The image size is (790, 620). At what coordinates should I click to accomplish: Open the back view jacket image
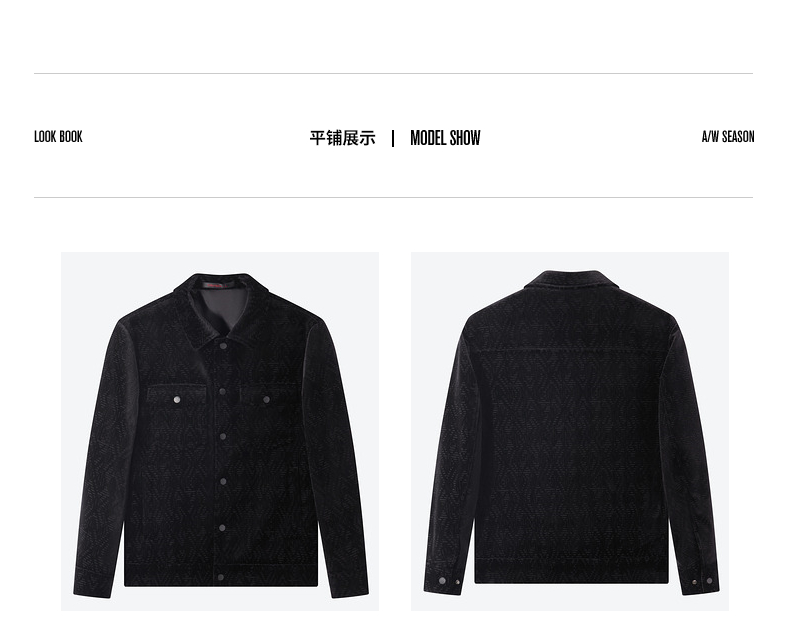point(570,431)
